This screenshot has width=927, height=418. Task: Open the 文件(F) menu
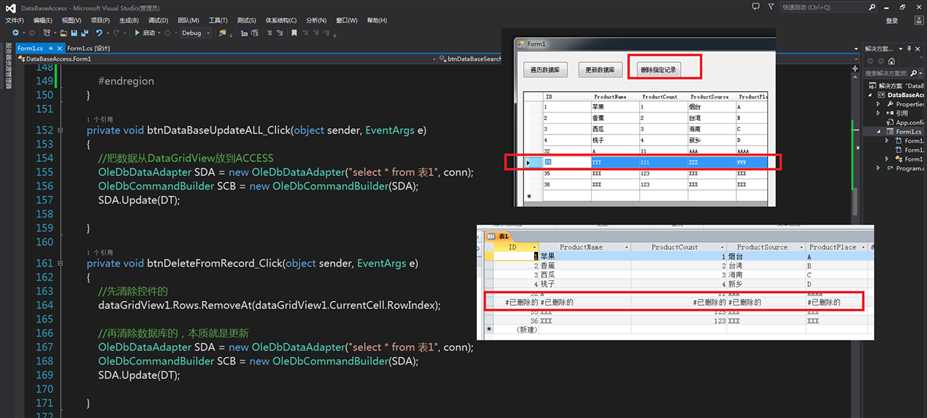[x=14, y=20]
